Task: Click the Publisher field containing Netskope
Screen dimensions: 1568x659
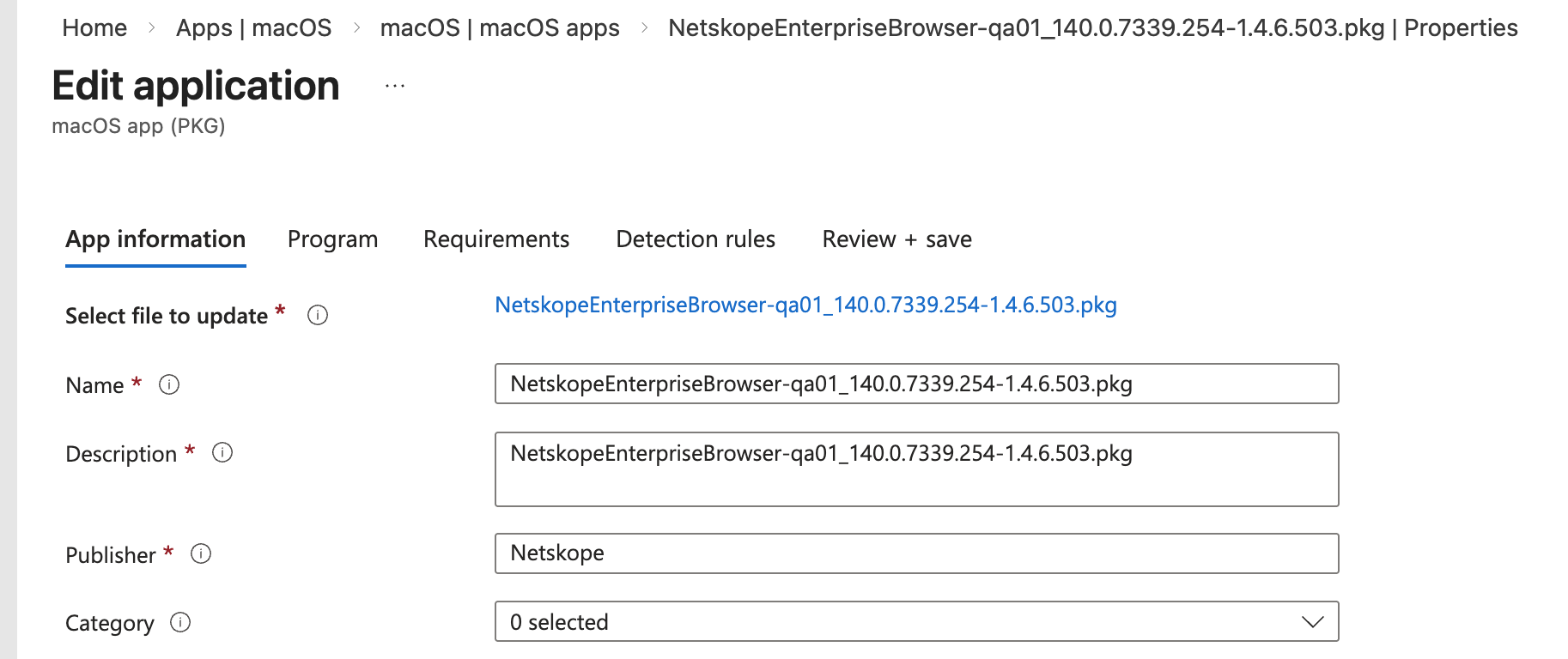Action: click(x=916, y=553)
